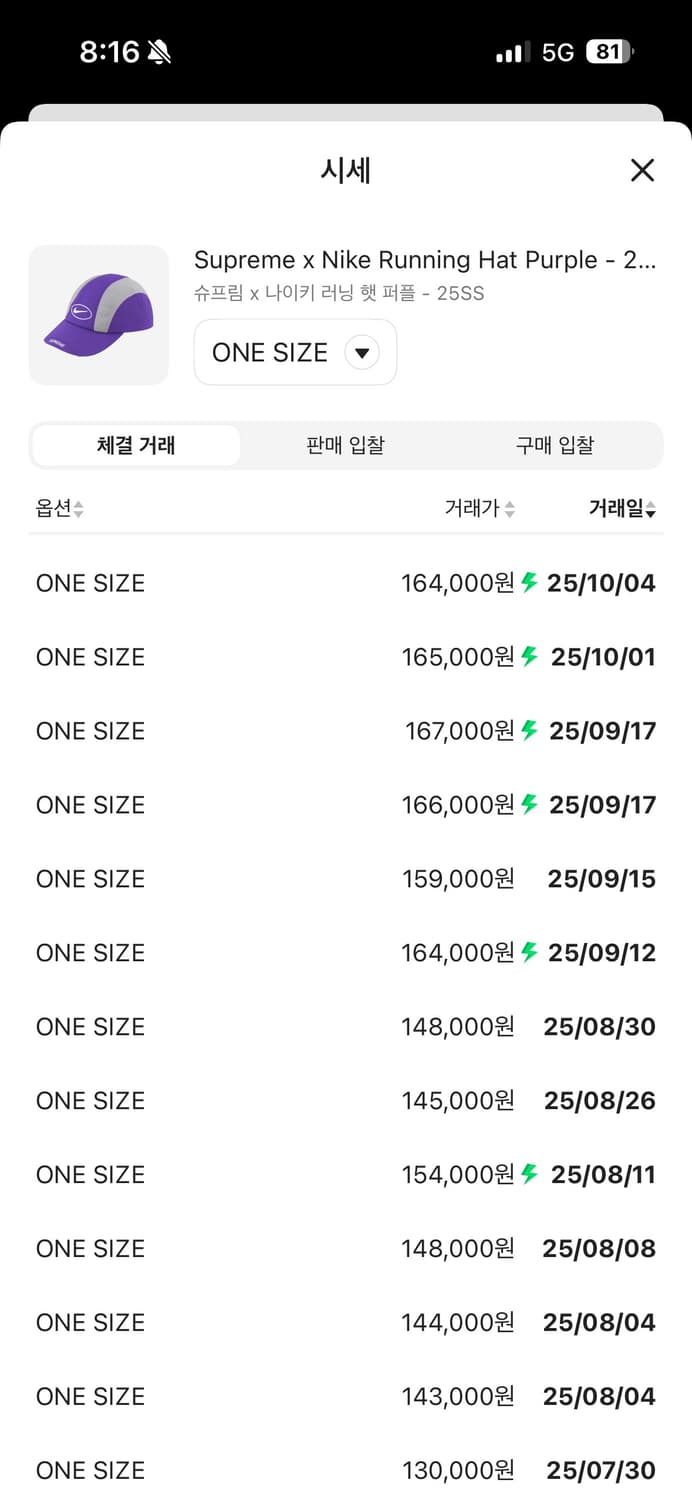Tap lightning icon on 165,000원 trade
The width and height of the screenshot is (692, 1500).
tap(530, 656)
